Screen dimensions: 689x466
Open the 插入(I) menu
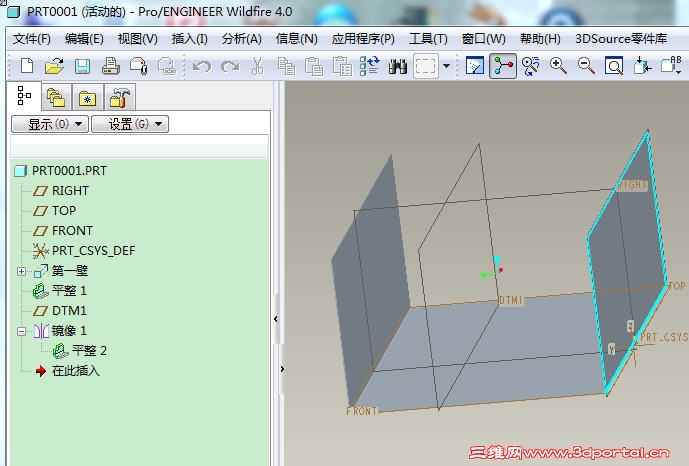(x=189, y=39)
